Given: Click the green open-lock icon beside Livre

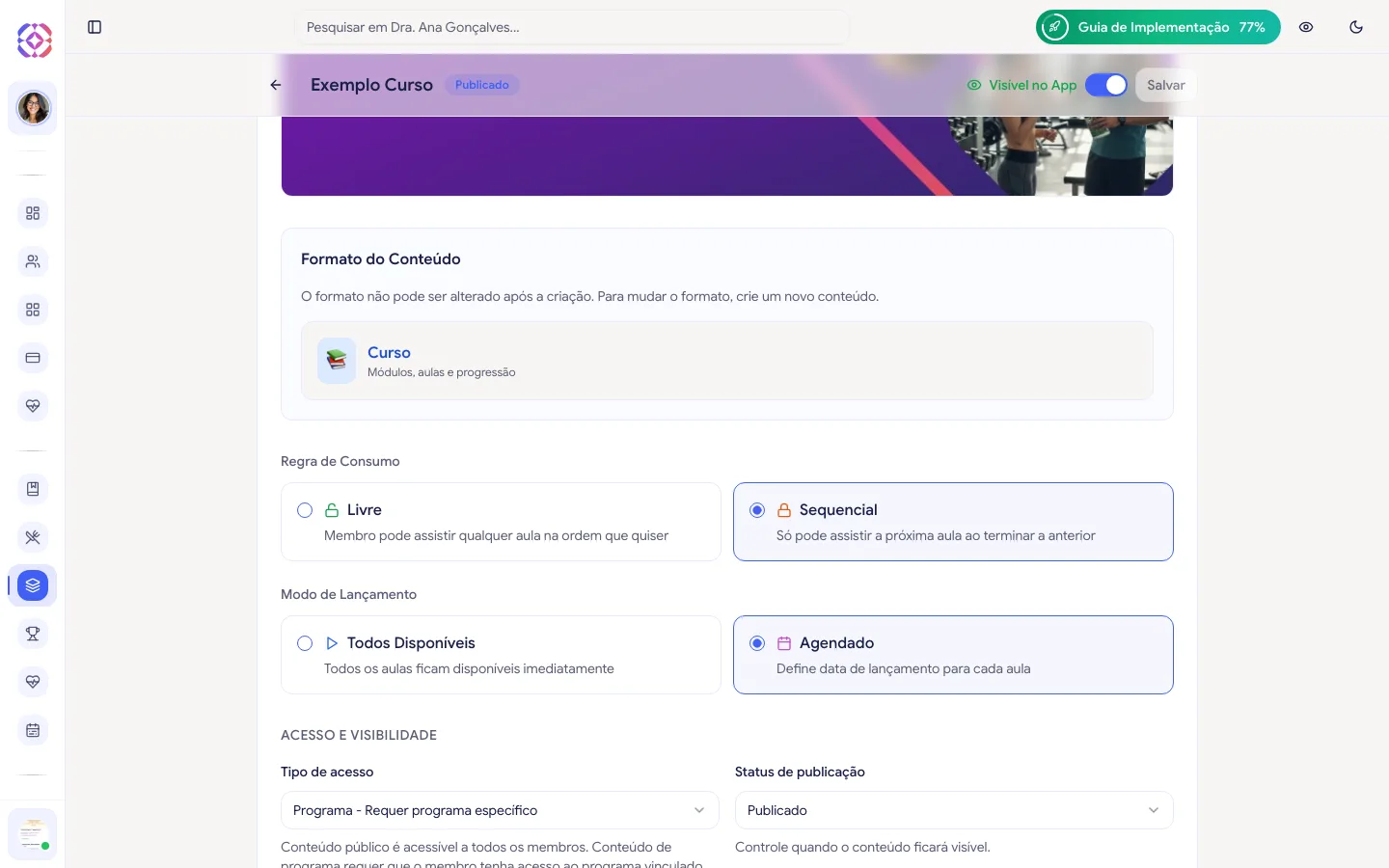Looking at the screenshot, I should coord(332,510).
